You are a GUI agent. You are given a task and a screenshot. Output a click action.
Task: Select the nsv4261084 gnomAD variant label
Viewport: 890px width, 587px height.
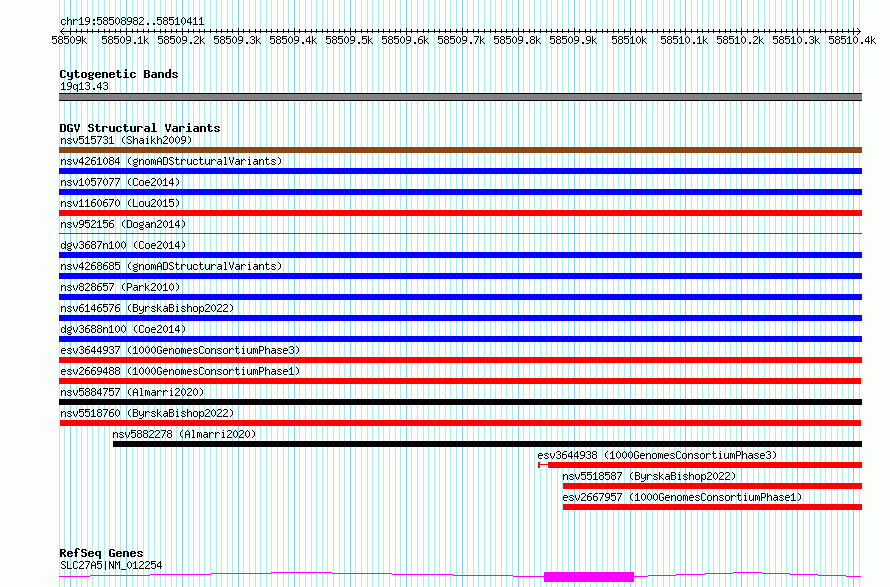(x=171, y=161)
